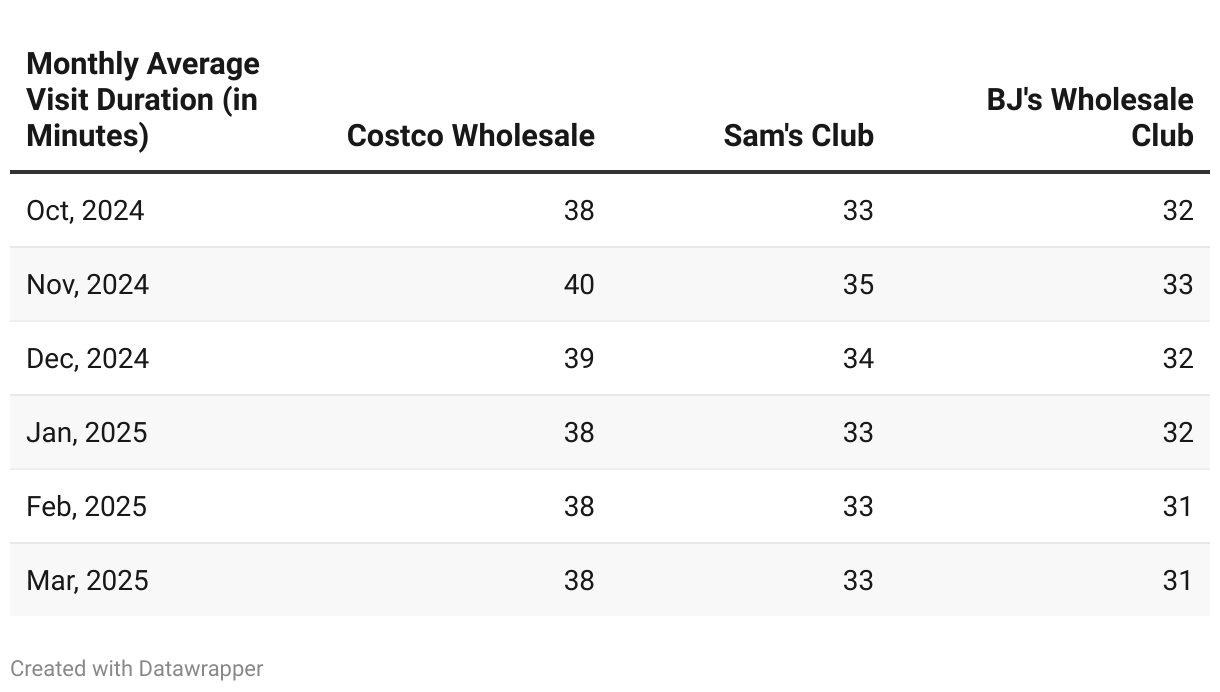This screenshot has height=692, width=1220.
Task: Select the Sam's Club column header
Action: tap(798, 135)
